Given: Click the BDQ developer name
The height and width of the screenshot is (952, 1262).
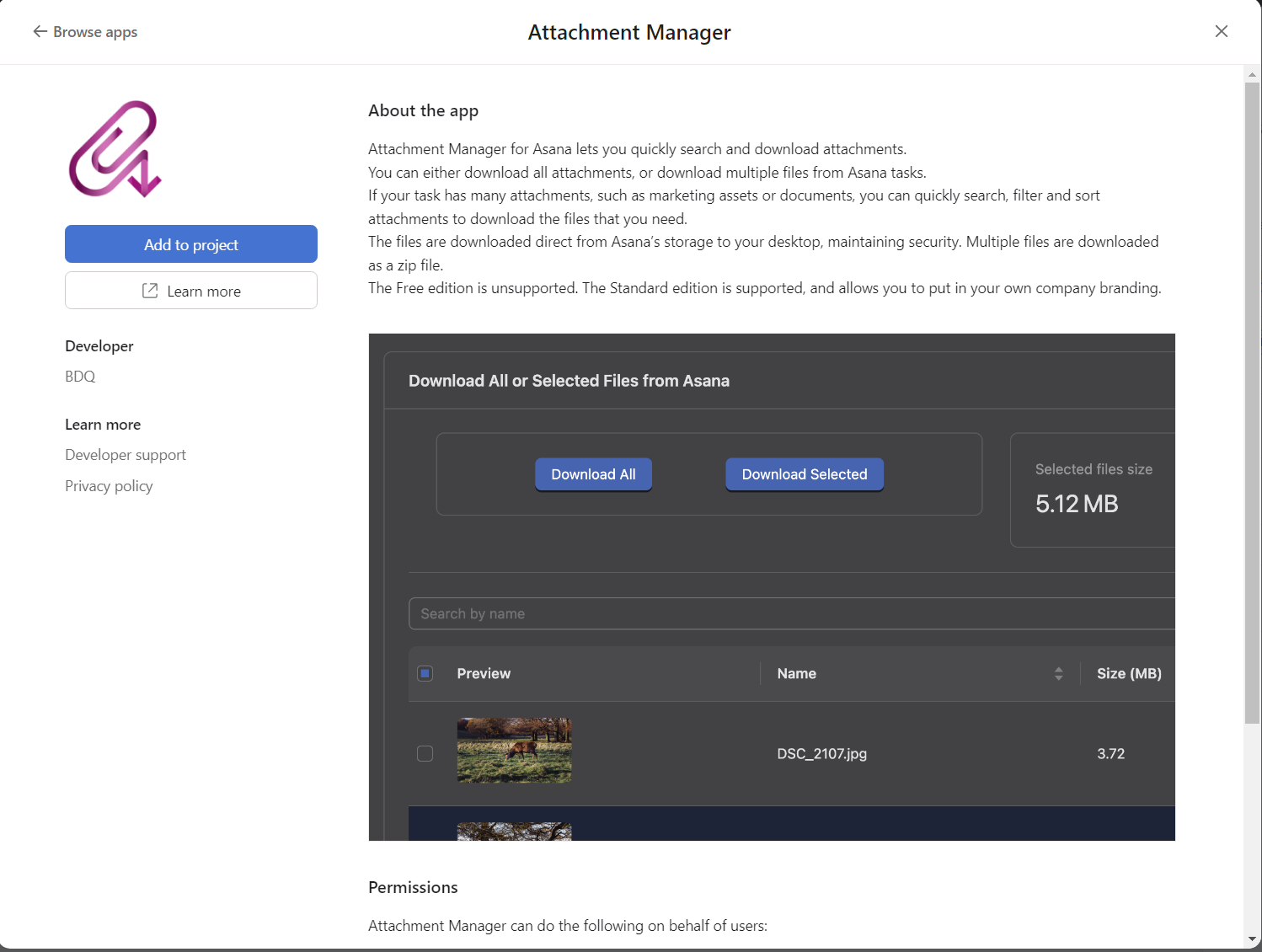Looking at the screenshot, I should click(80, 377).
